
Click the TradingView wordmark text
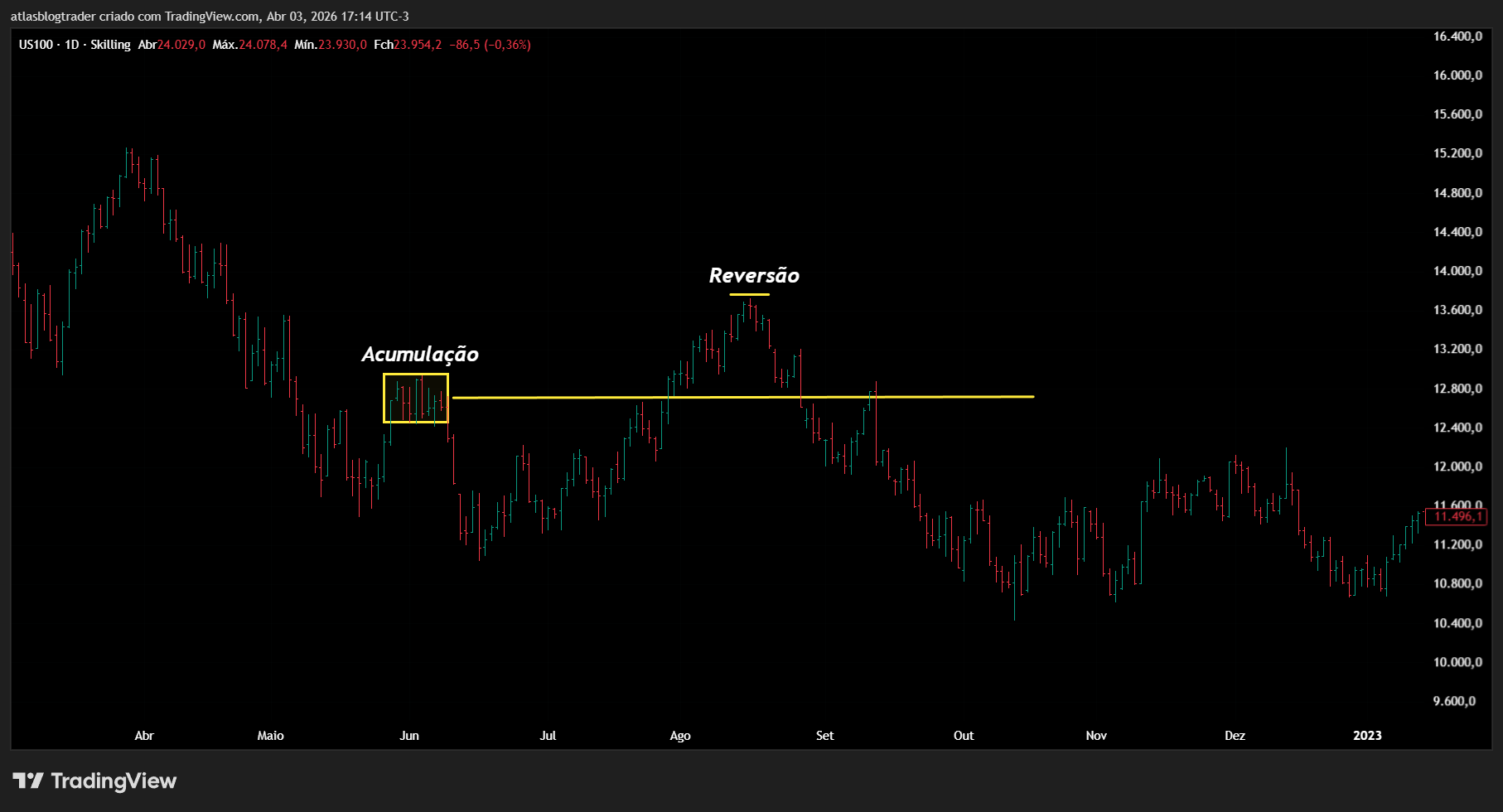[x=114, y=781]
